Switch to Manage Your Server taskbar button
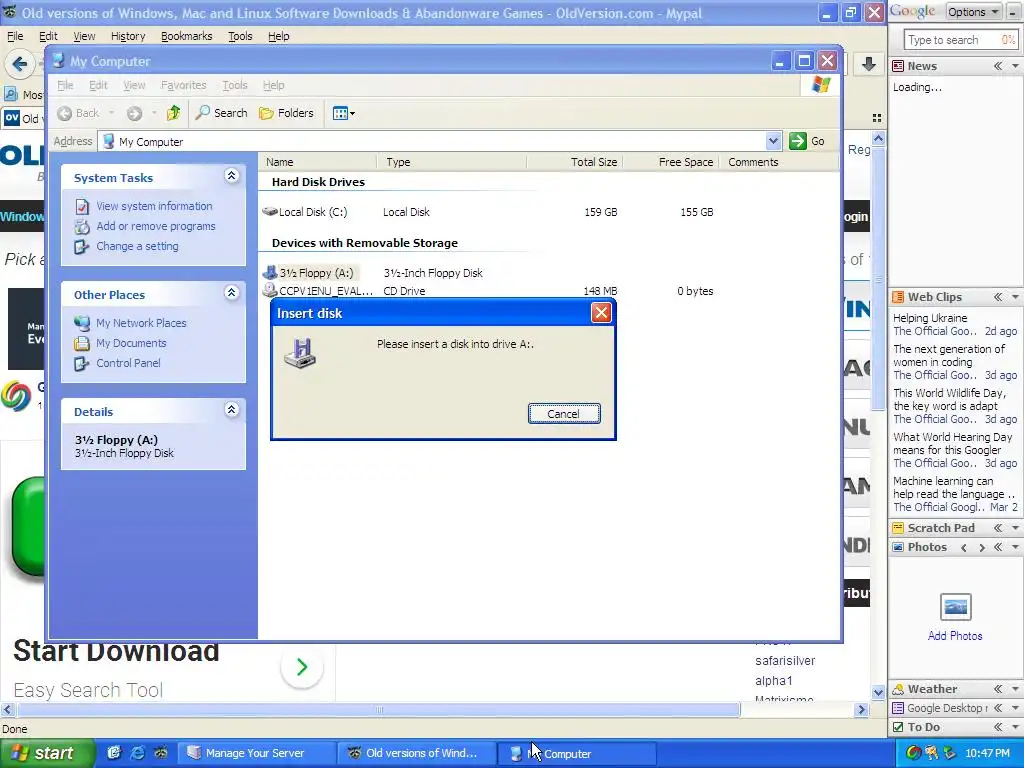1024x768 pixels. point(255,753)
